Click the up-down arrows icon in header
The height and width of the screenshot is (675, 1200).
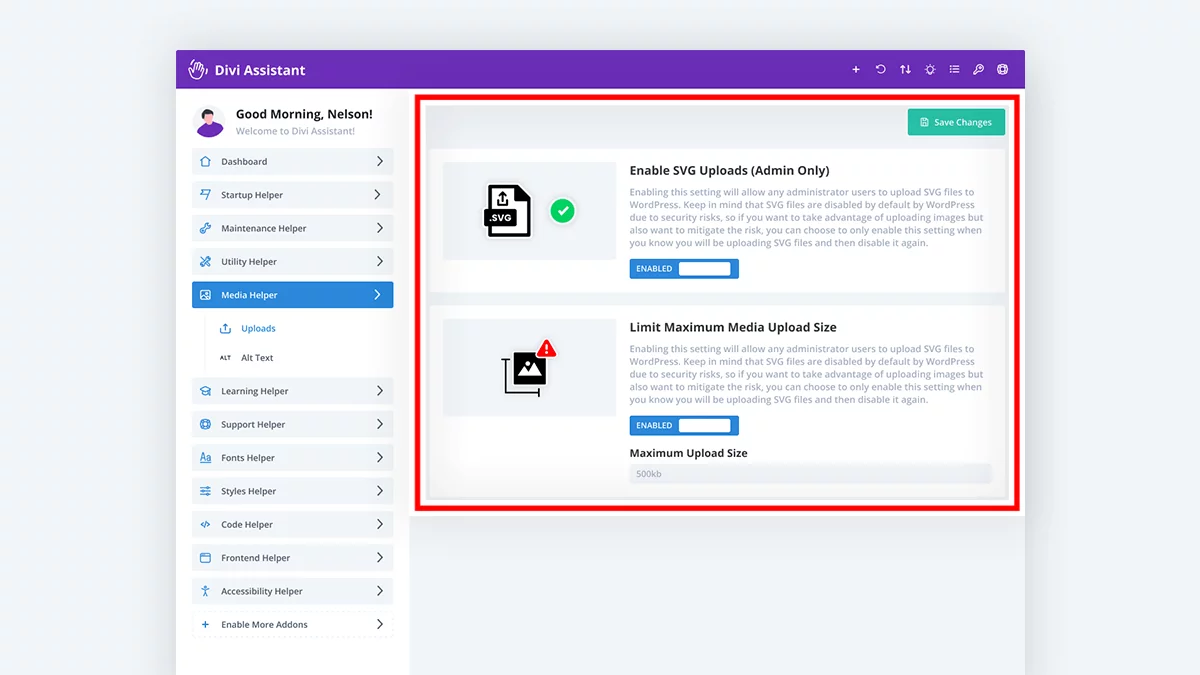click(x=905, y=70)
